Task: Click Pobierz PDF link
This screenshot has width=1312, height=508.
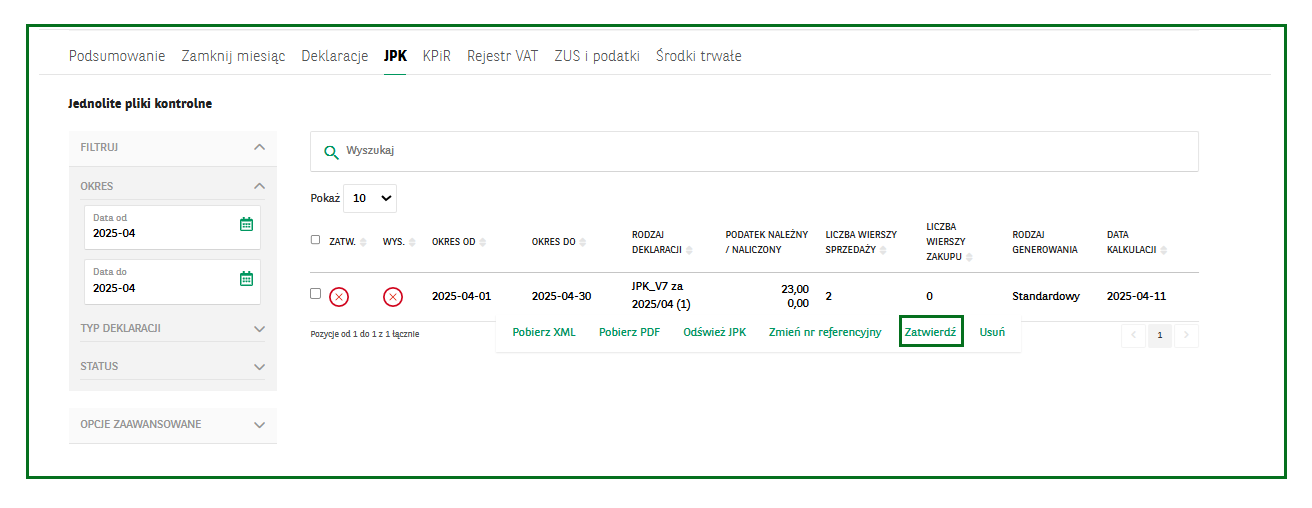Action: [630, 332]
